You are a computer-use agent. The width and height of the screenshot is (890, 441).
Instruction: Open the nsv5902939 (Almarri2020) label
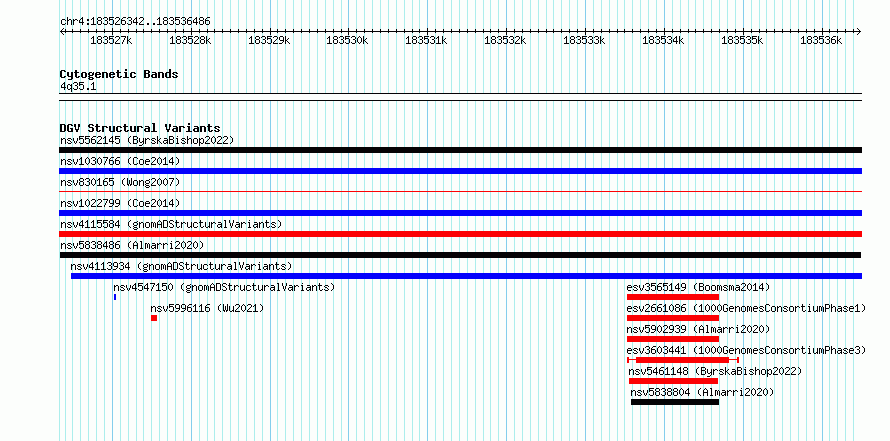tap(698, 329)
